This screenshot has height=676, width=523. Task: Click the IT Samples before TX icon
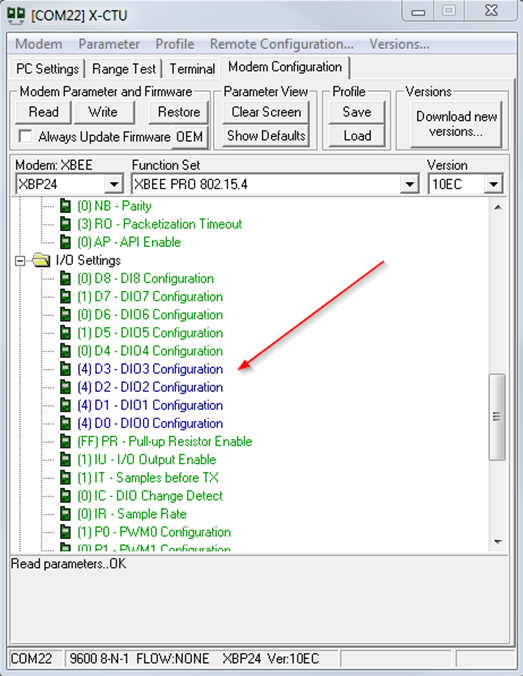65,478
